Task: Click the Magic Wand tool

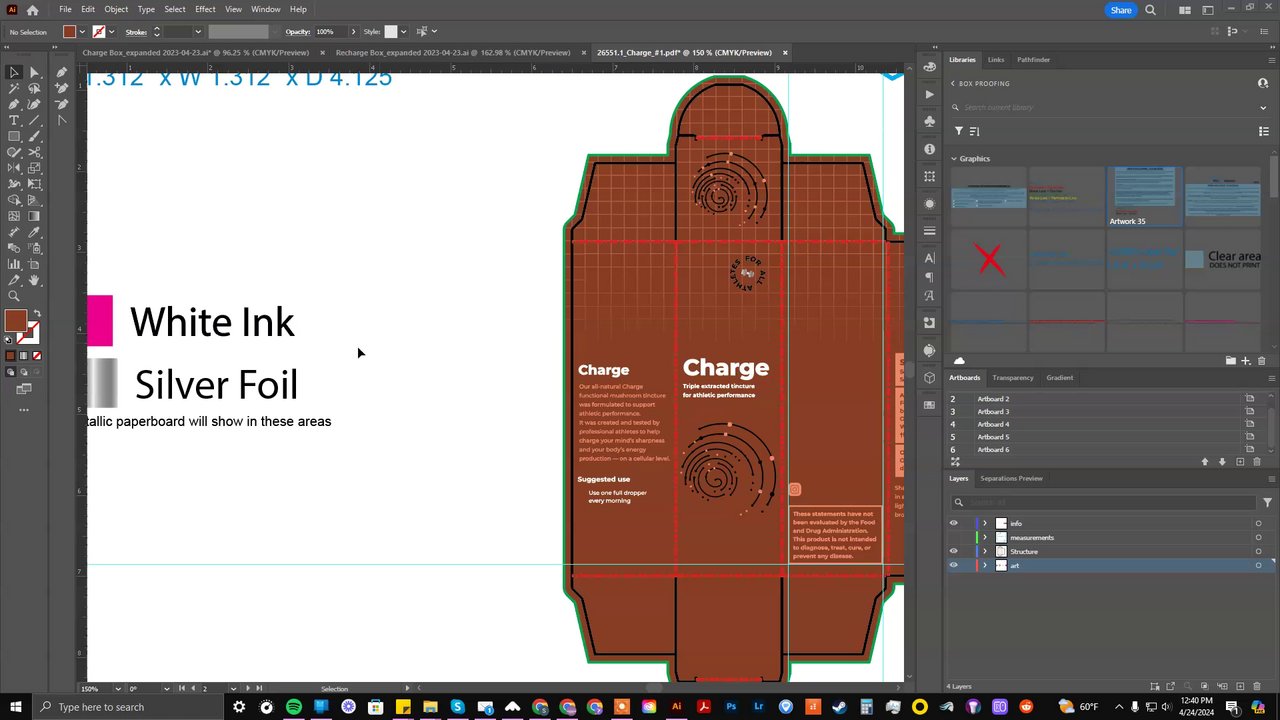Action: coord(14,88)
